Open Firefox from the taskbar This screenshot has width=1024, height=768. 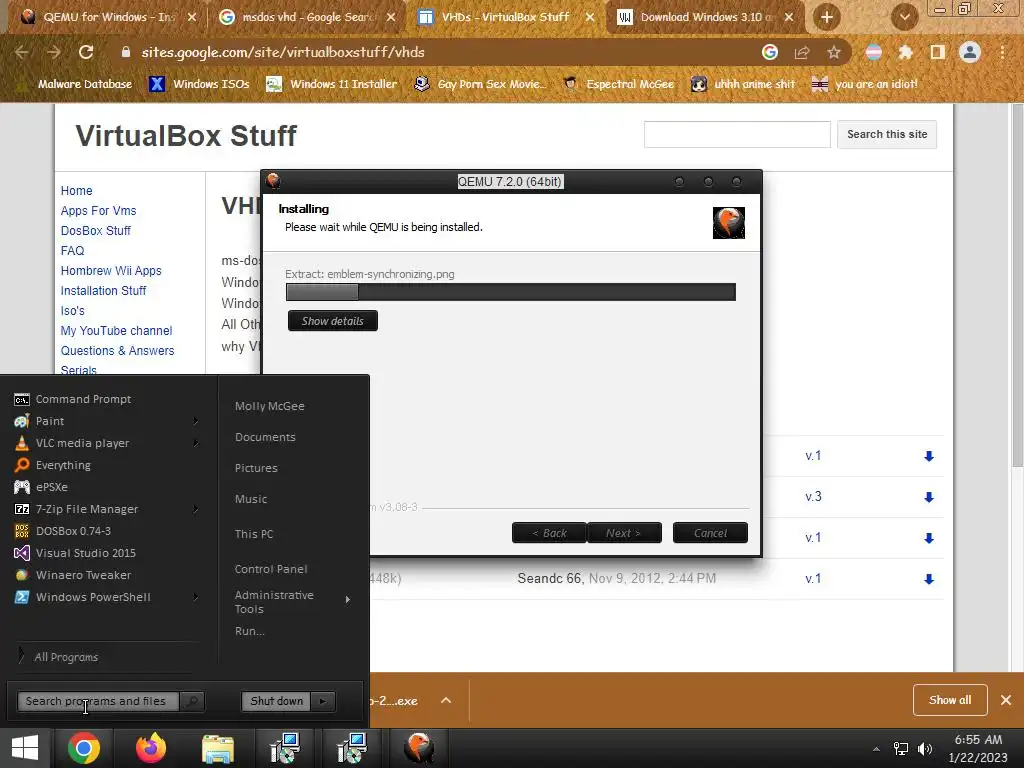point(151,748)
